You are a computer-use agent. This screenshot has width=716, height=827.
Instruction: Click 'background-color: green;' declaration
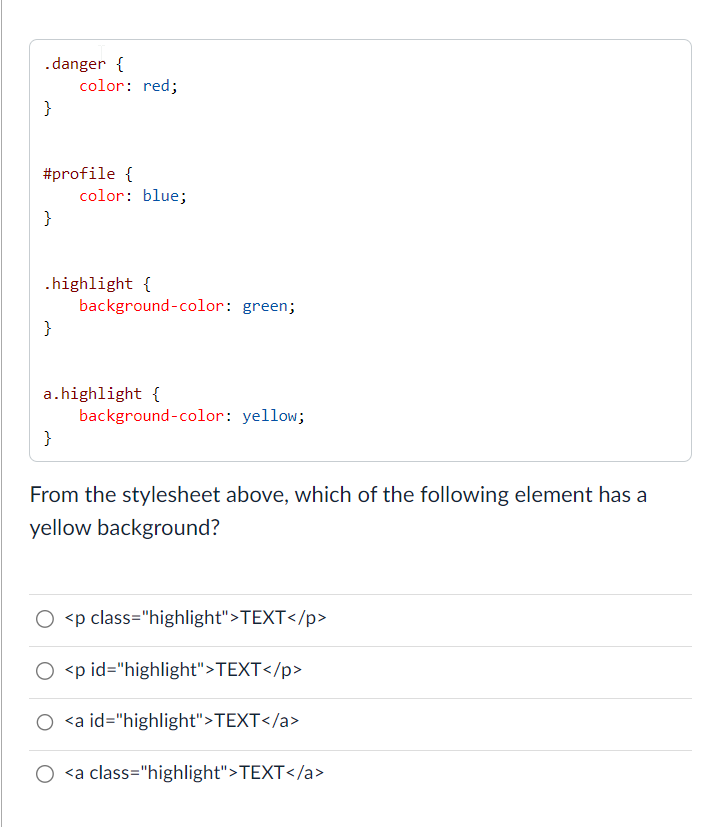click(x=187, y=306)
